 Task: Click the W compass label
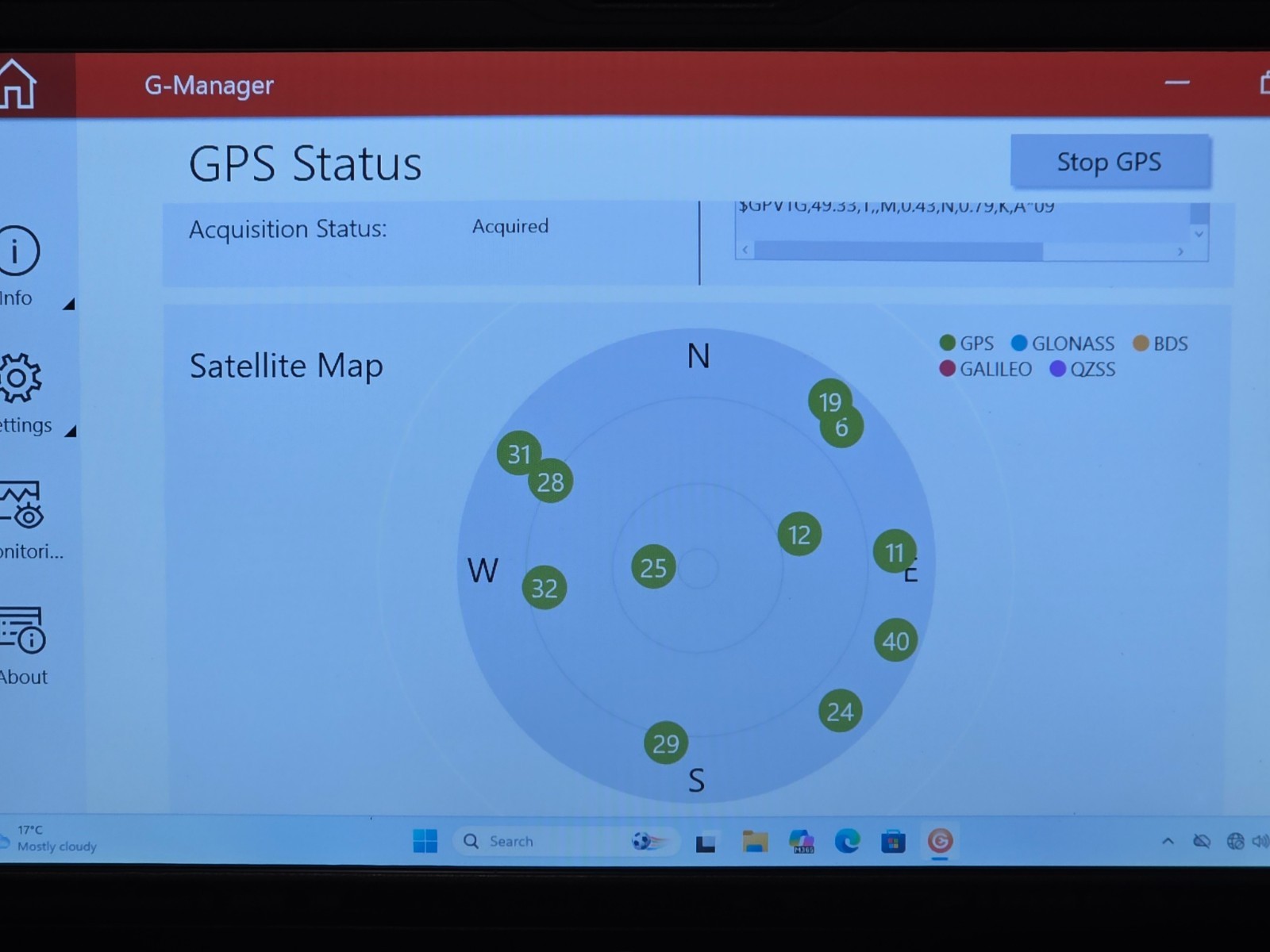483,570
